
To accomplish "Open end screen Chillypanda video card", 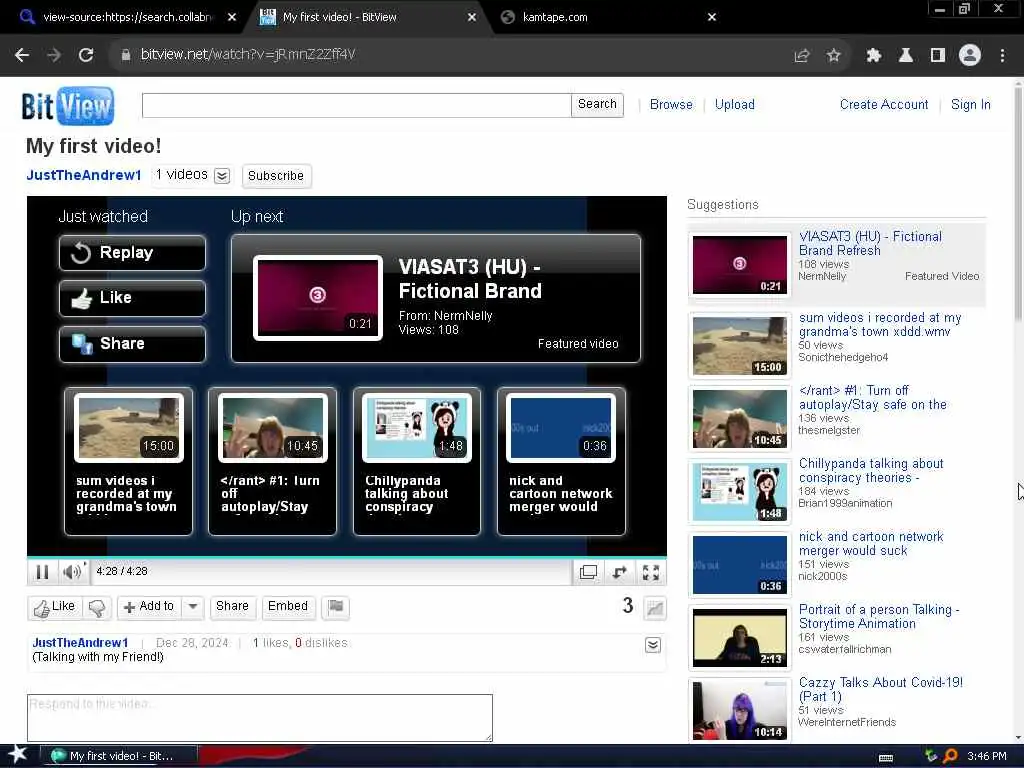I will click(x=417, y=461).
